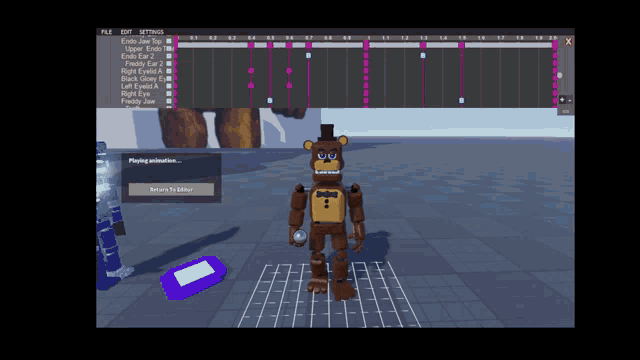Click Endo Ear 2 key icon at 0.7
The height and width of the screenshot is (360, 640).
click(x=309, y=56)
